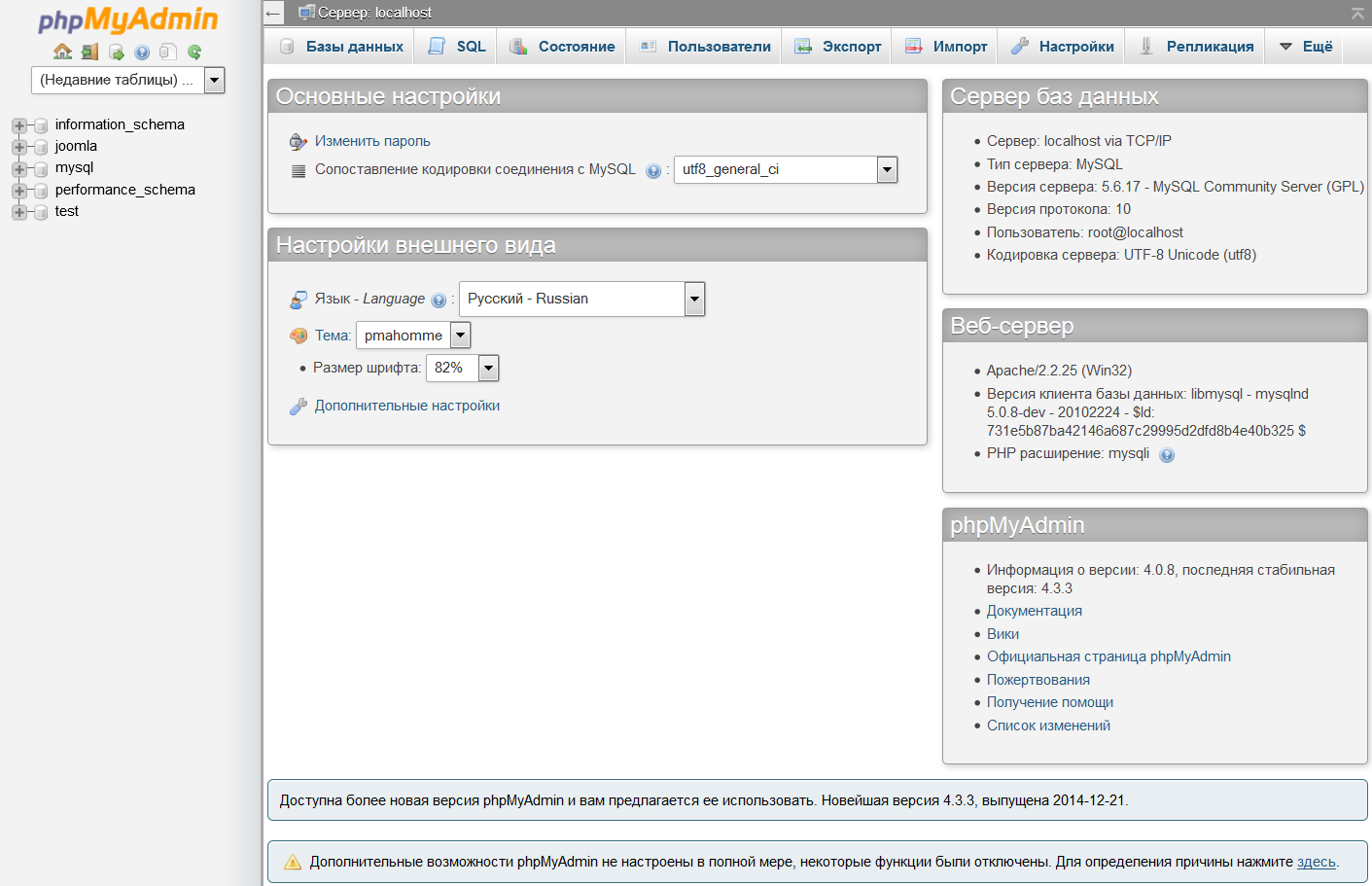The image size is (1372, 886).
Task: Go to the Импорт tab
Action: (946, 46)
